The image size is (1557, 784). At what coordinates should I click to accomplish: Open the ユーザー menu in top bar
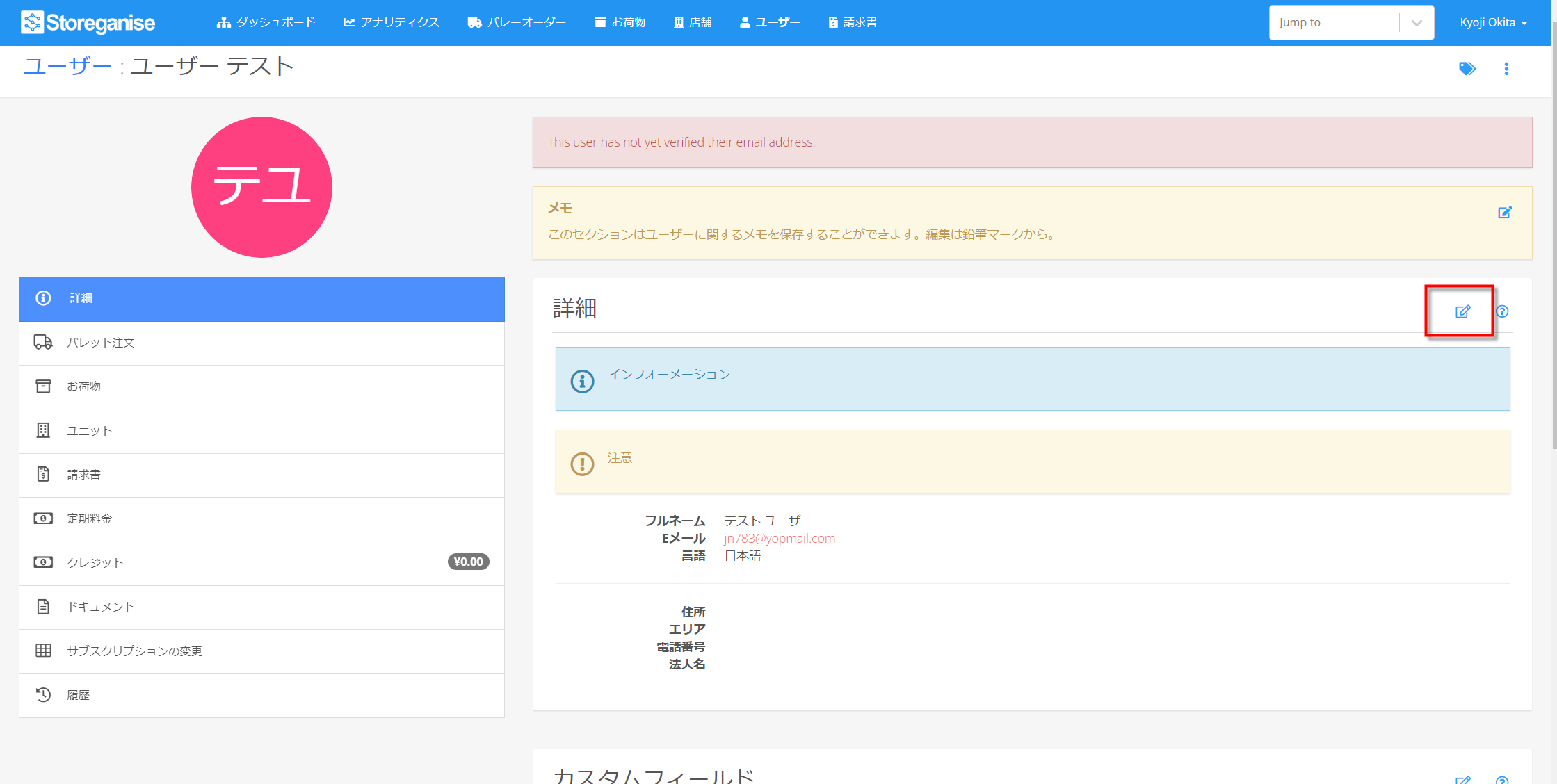(x=771, y=22)
